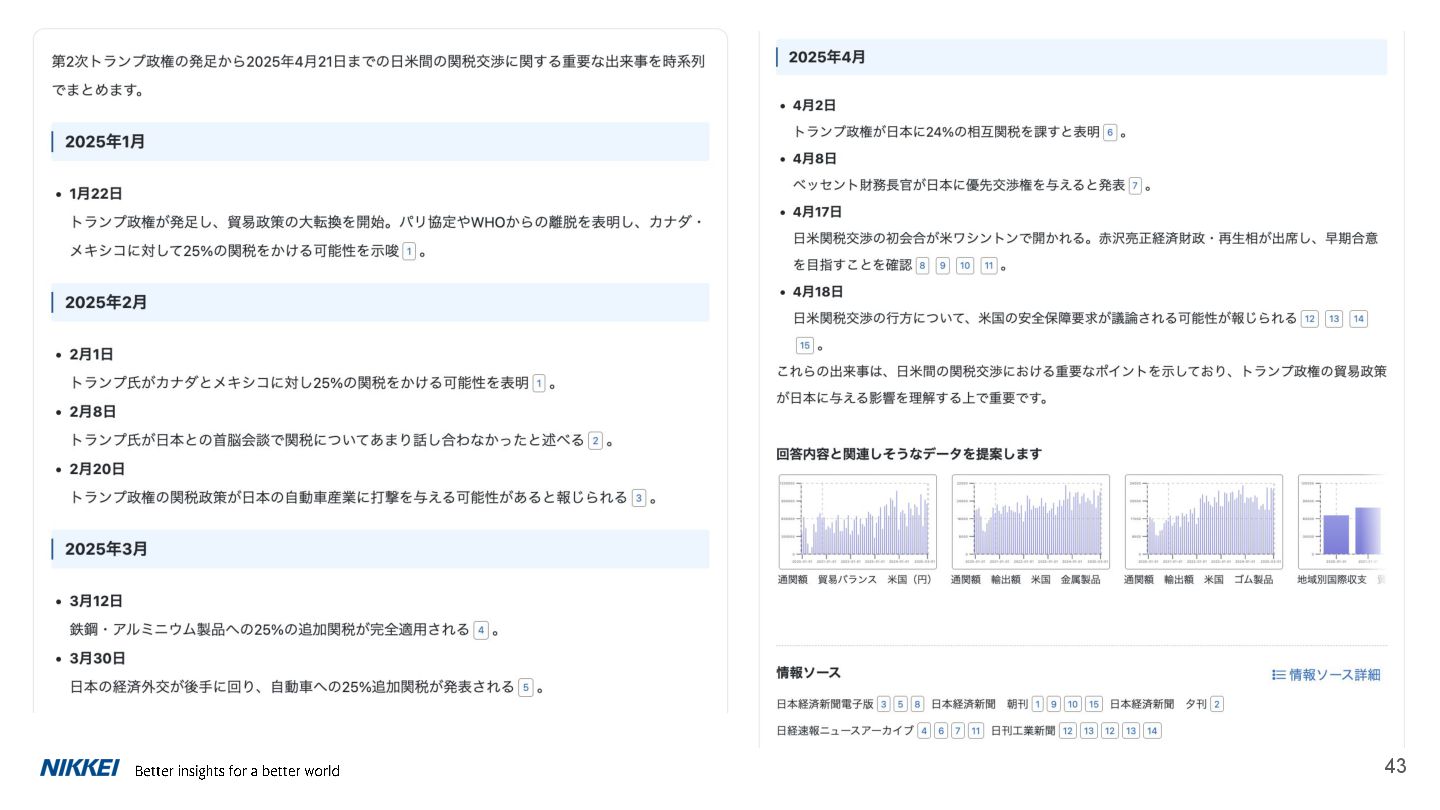Open citation 5 in the 3月30日 entry
The height and width of the screenshot is (810, 1440).
pos(525,687)
